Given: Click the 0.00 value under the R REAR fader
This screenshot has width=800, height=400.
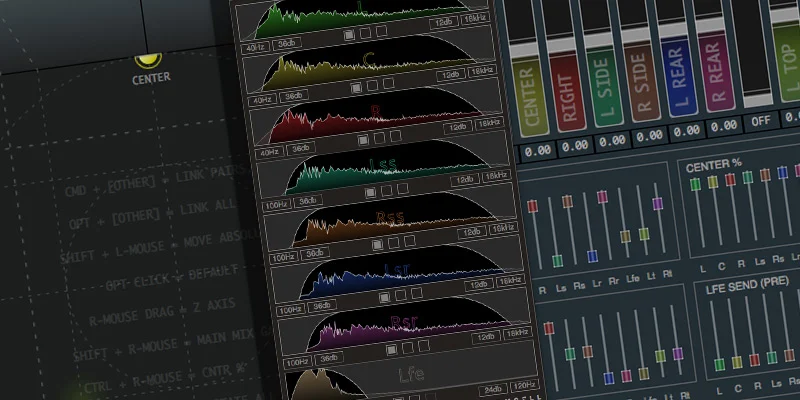Looking at the screenshot, I should [724, 126].
